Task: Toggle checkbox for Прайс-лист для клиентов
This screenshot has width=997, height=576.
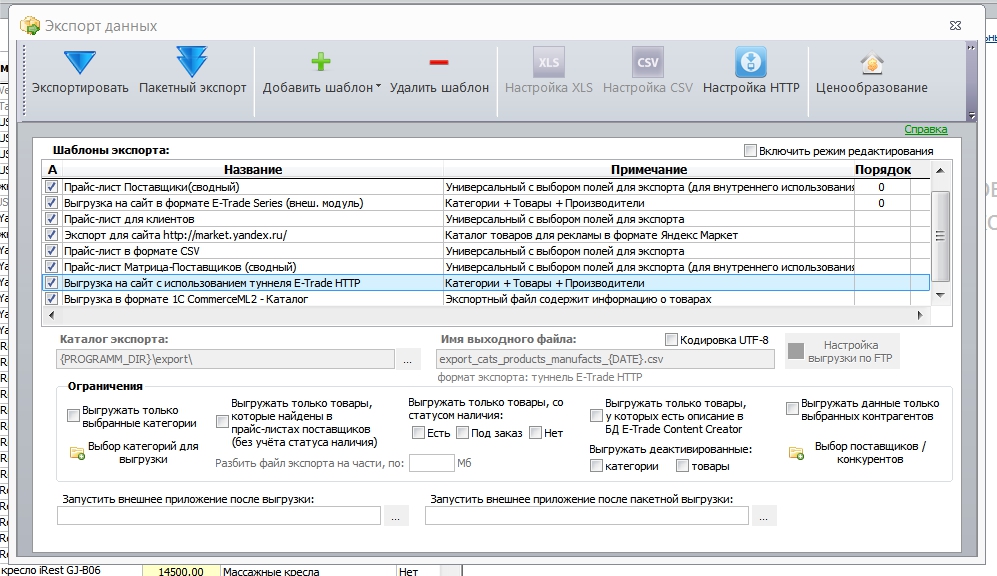Action: pos(52,219)
